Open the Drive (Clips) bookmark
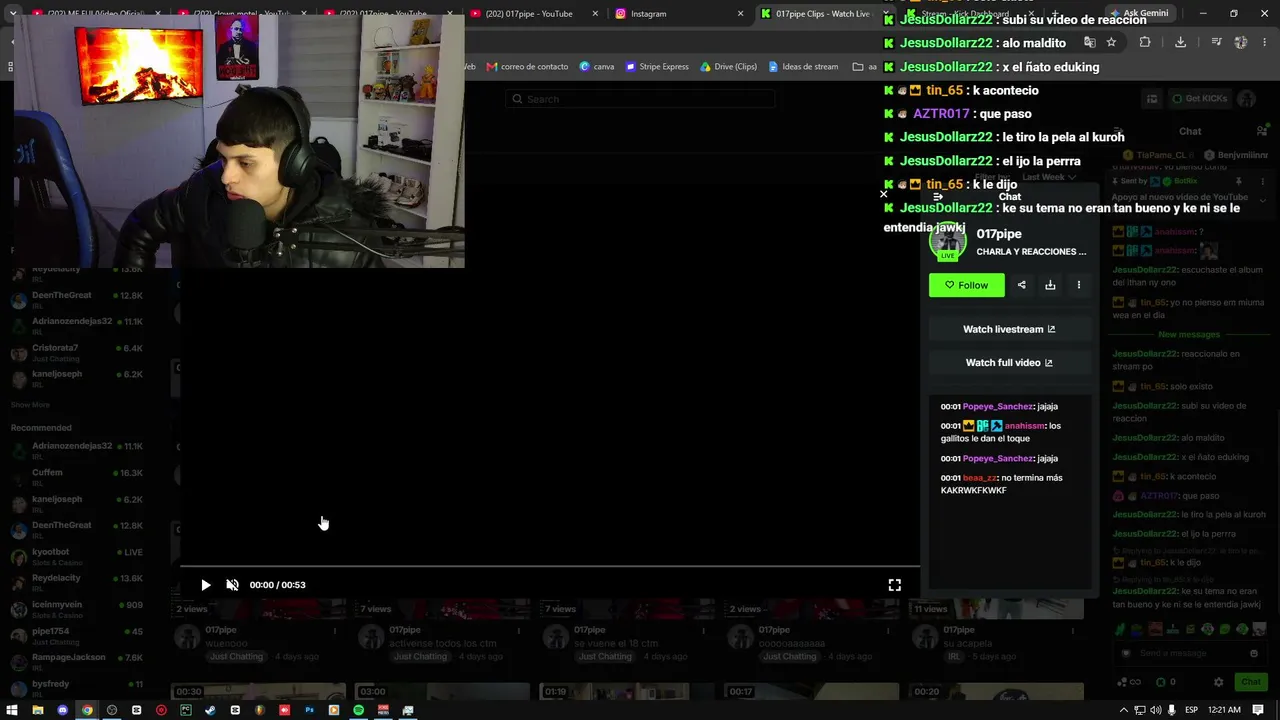This screenshot has height=720, width=1280. (728, 67)
